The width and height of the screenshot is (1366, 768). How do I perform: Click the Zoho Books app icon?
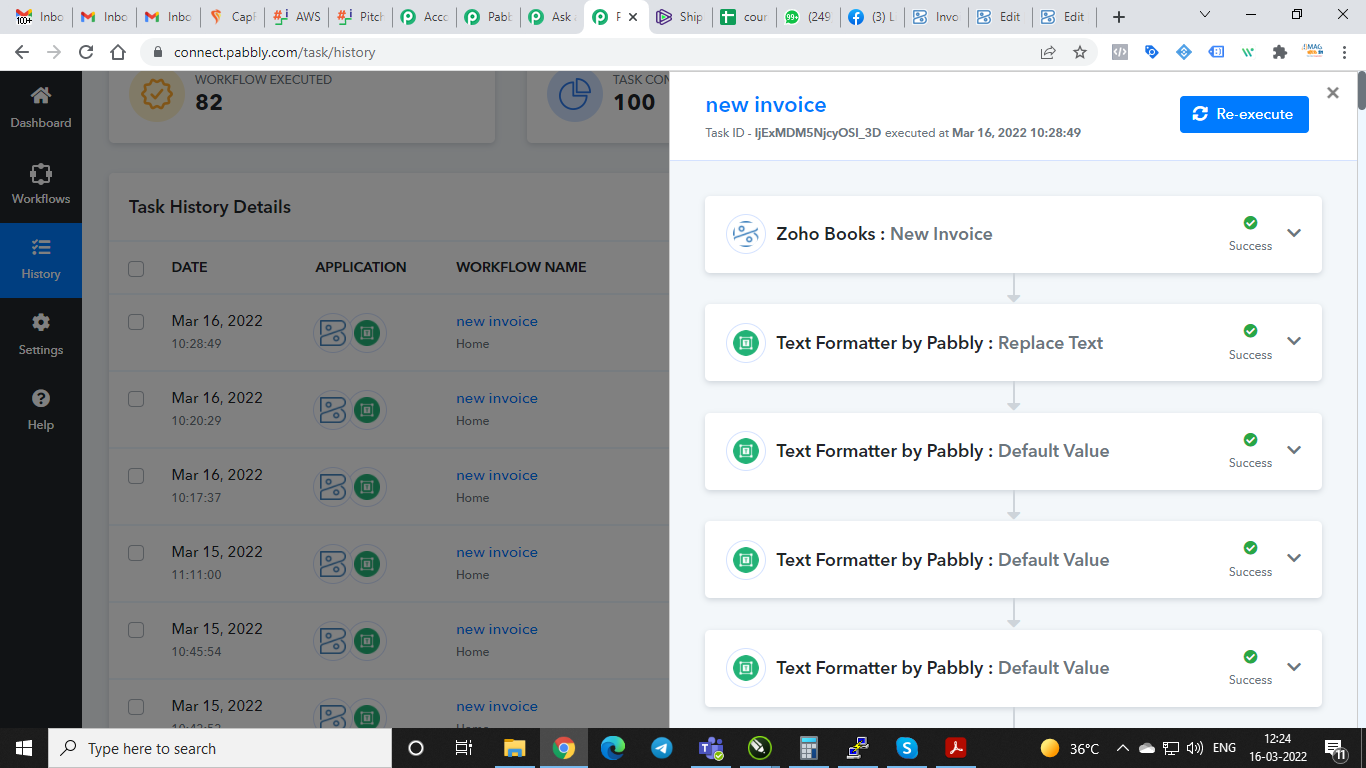pyautogui.click(x=745, y=234)
